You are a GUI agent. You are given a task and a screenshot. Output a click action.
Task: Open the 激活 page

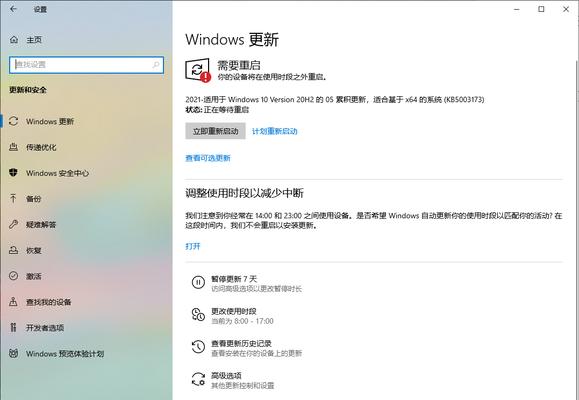[x=86, y=276]
